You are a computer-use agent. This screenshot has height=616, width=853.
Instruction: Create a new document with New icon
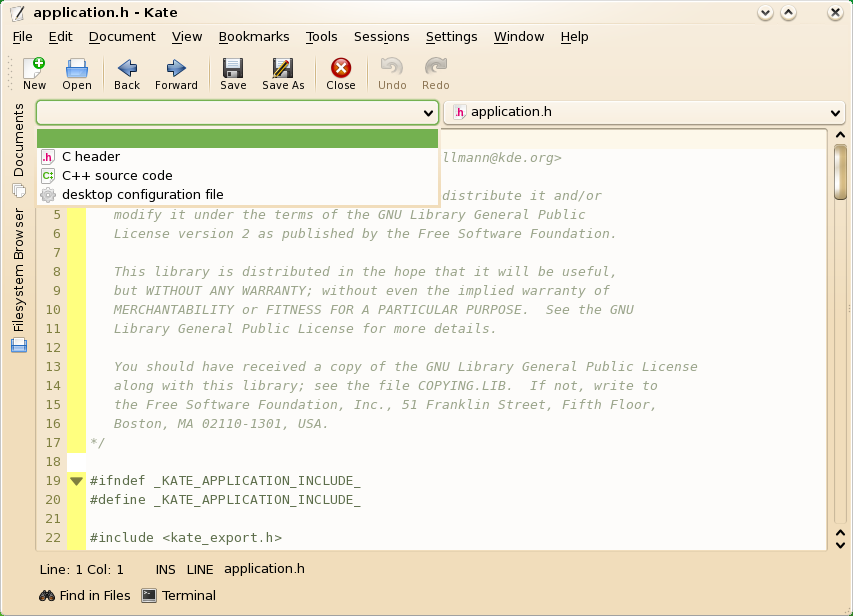point(34,73)
